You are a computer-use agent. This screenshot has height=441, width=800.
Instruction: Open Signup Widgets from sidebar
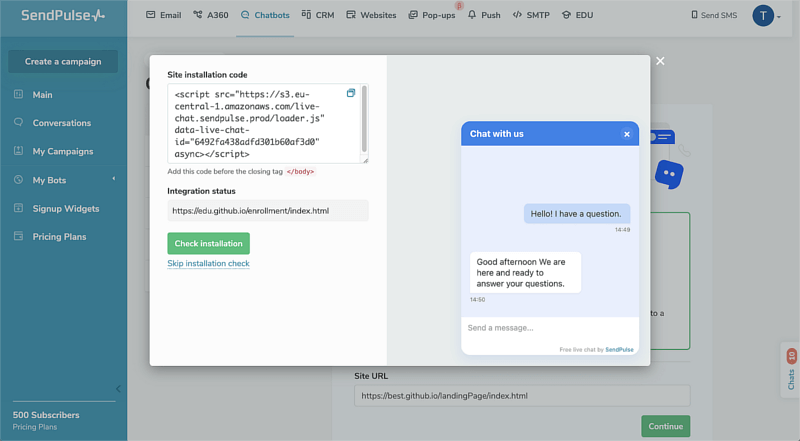[x=65, y=208]
